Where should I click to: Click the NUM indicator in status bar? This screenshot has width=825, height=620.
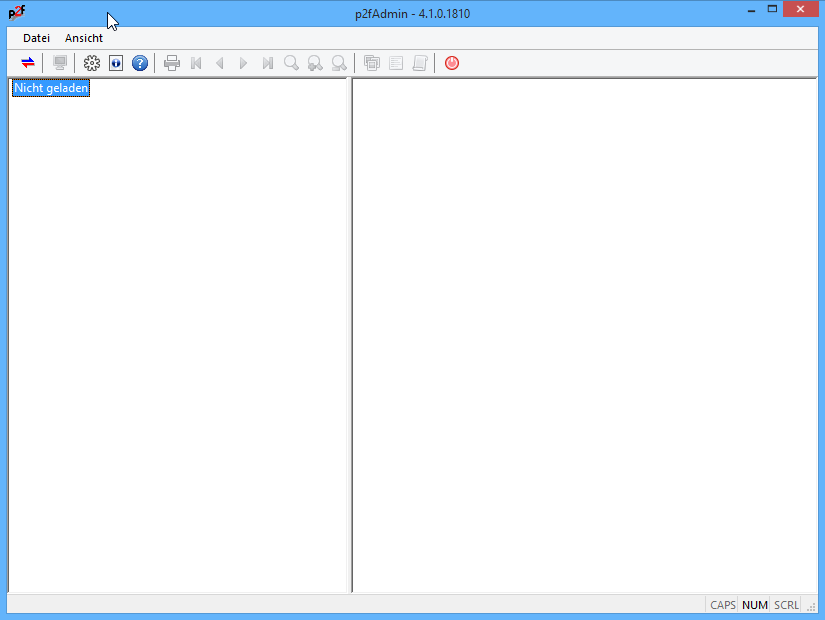point(755,605)
